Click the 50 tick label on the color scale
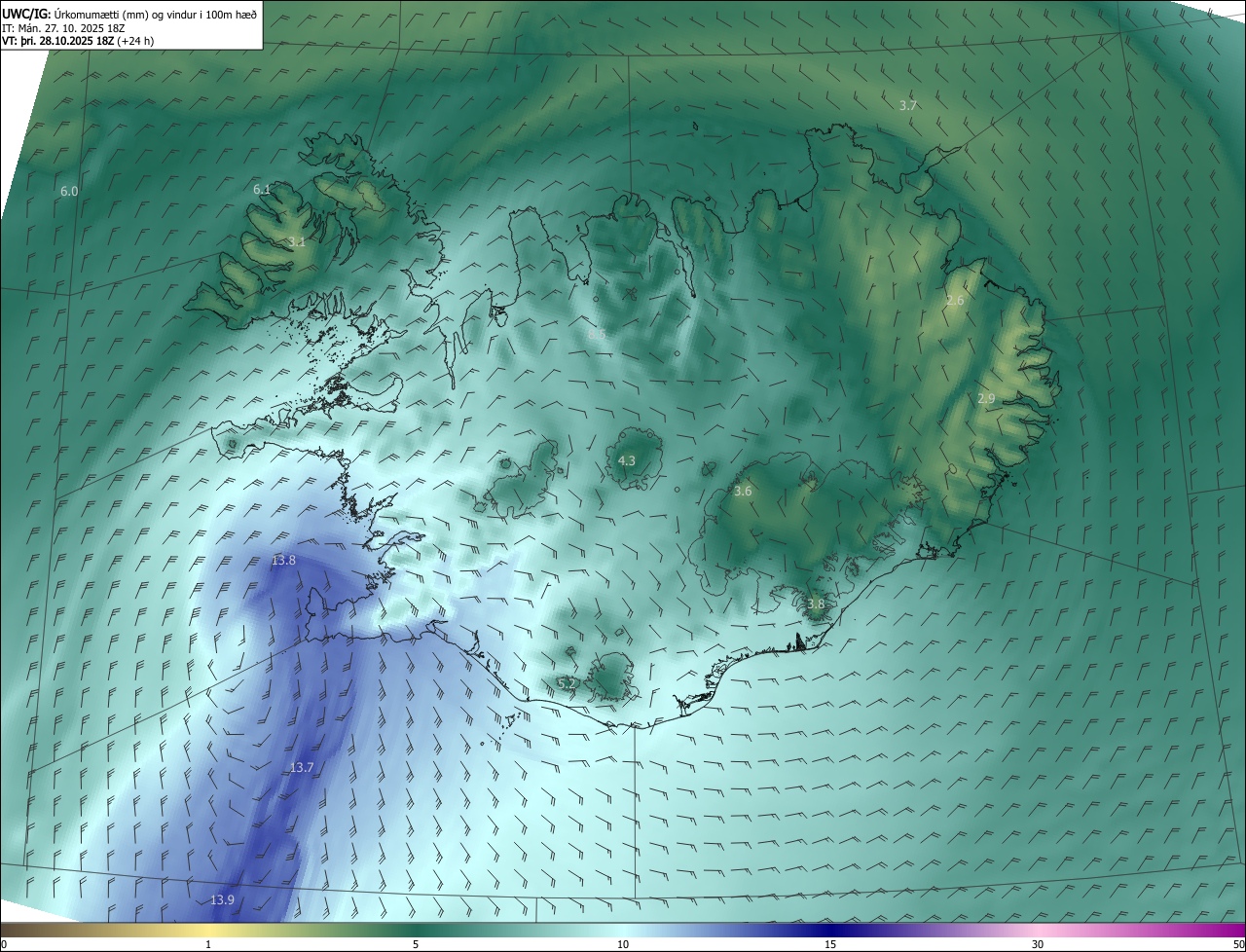Viewport: 1246px width, 952px height. coord(1238,944)
